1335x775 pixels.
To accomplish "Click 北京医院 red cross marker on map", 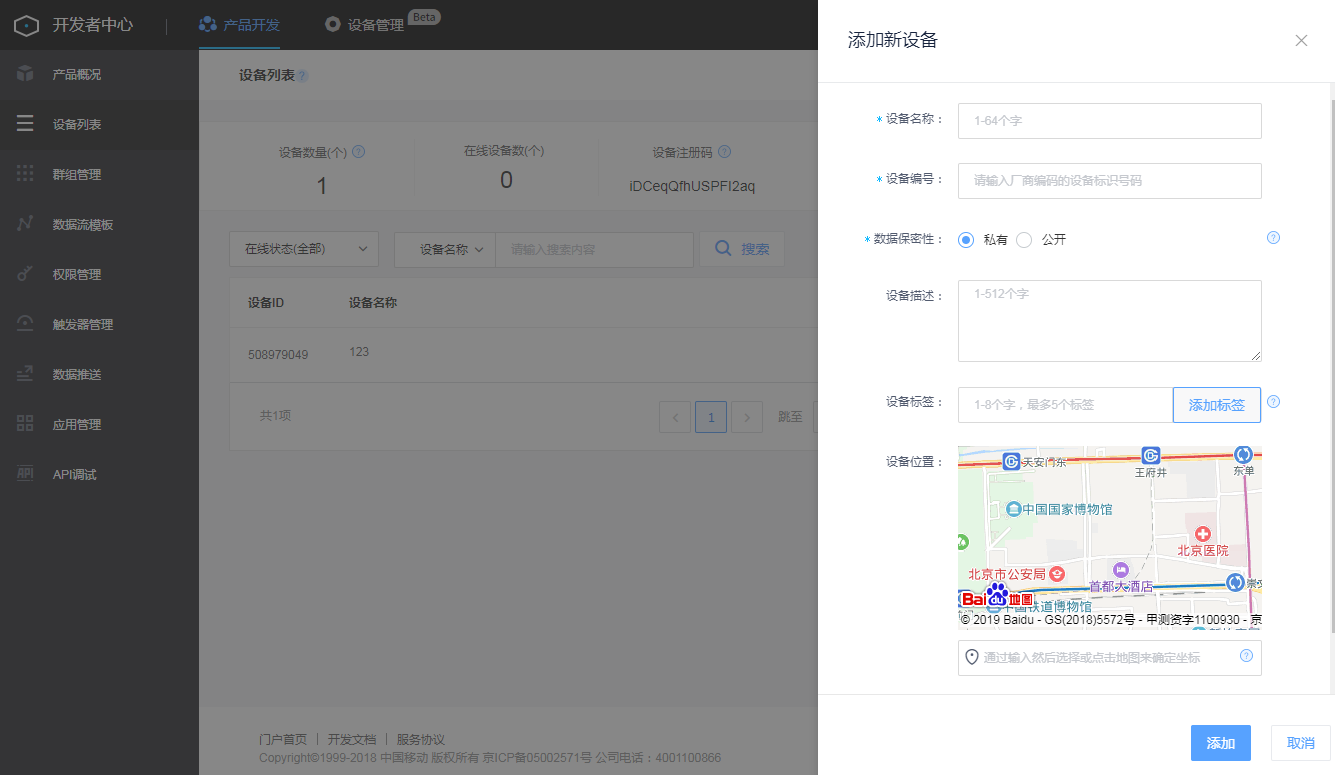I will [1203, 534].
